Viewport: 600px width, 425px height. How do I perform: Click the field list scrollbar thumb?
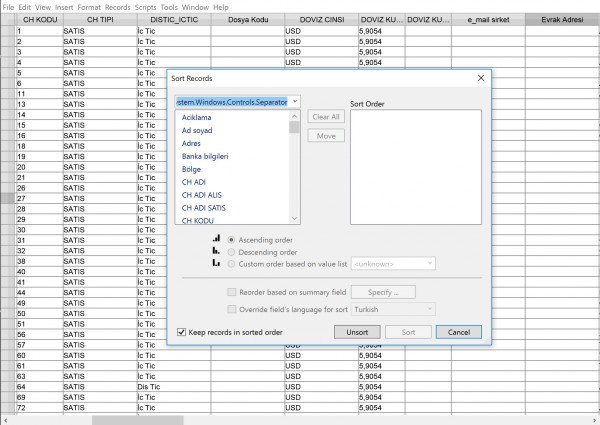(294, 127)
